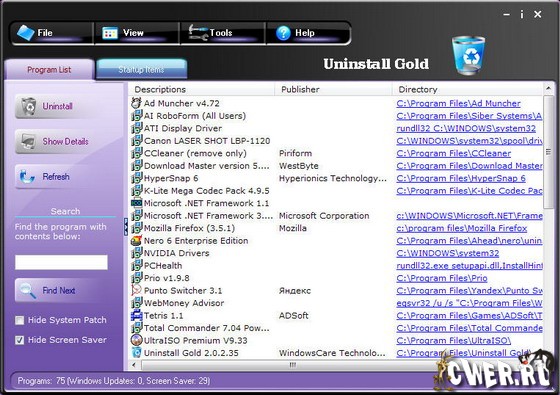Click the recycle bin logo icon
The width and height of the screenshot is (560, 395).
[469, 56]
